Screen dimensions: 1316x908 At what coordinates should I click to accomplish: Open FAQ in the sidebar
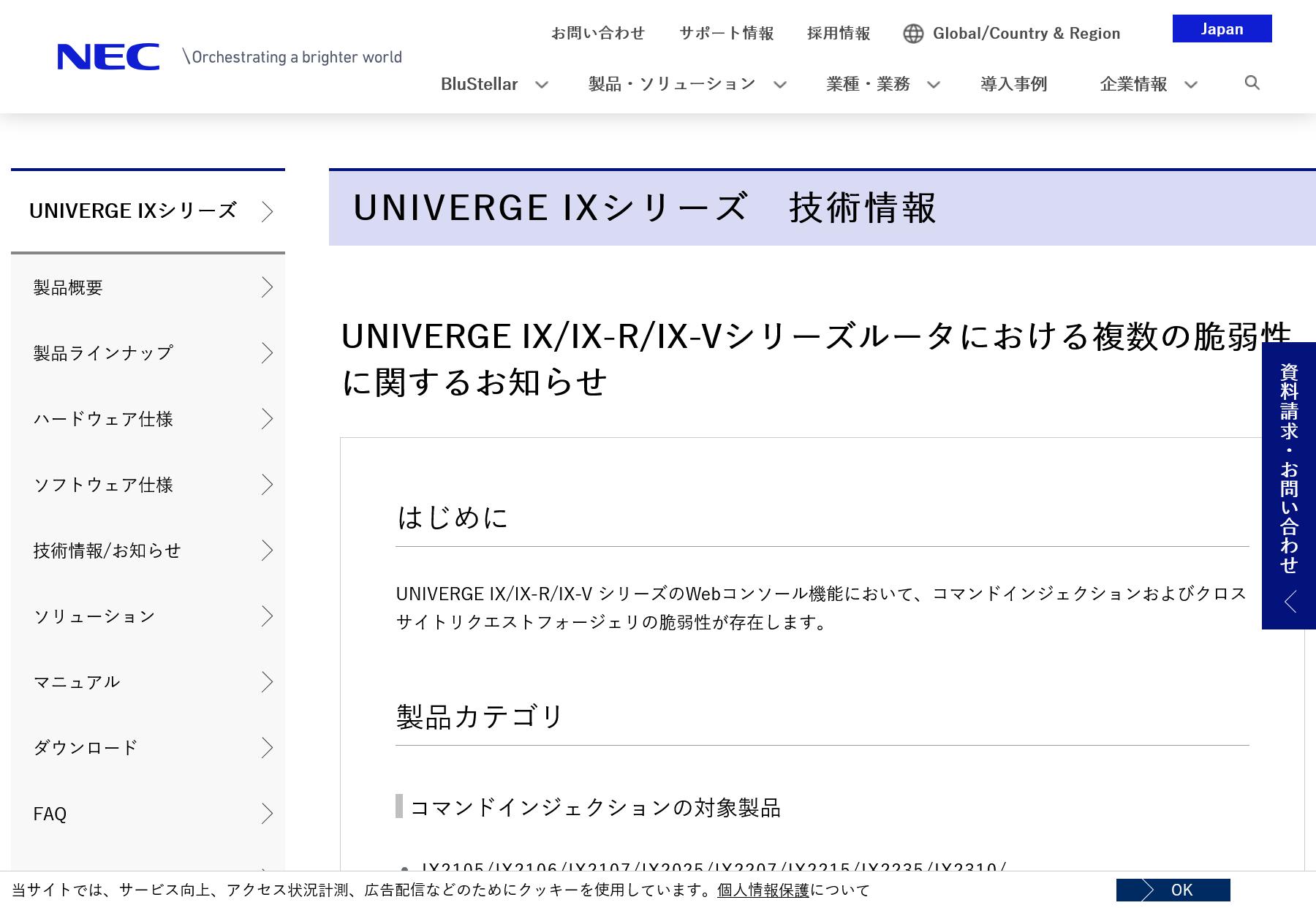point(148,814)
